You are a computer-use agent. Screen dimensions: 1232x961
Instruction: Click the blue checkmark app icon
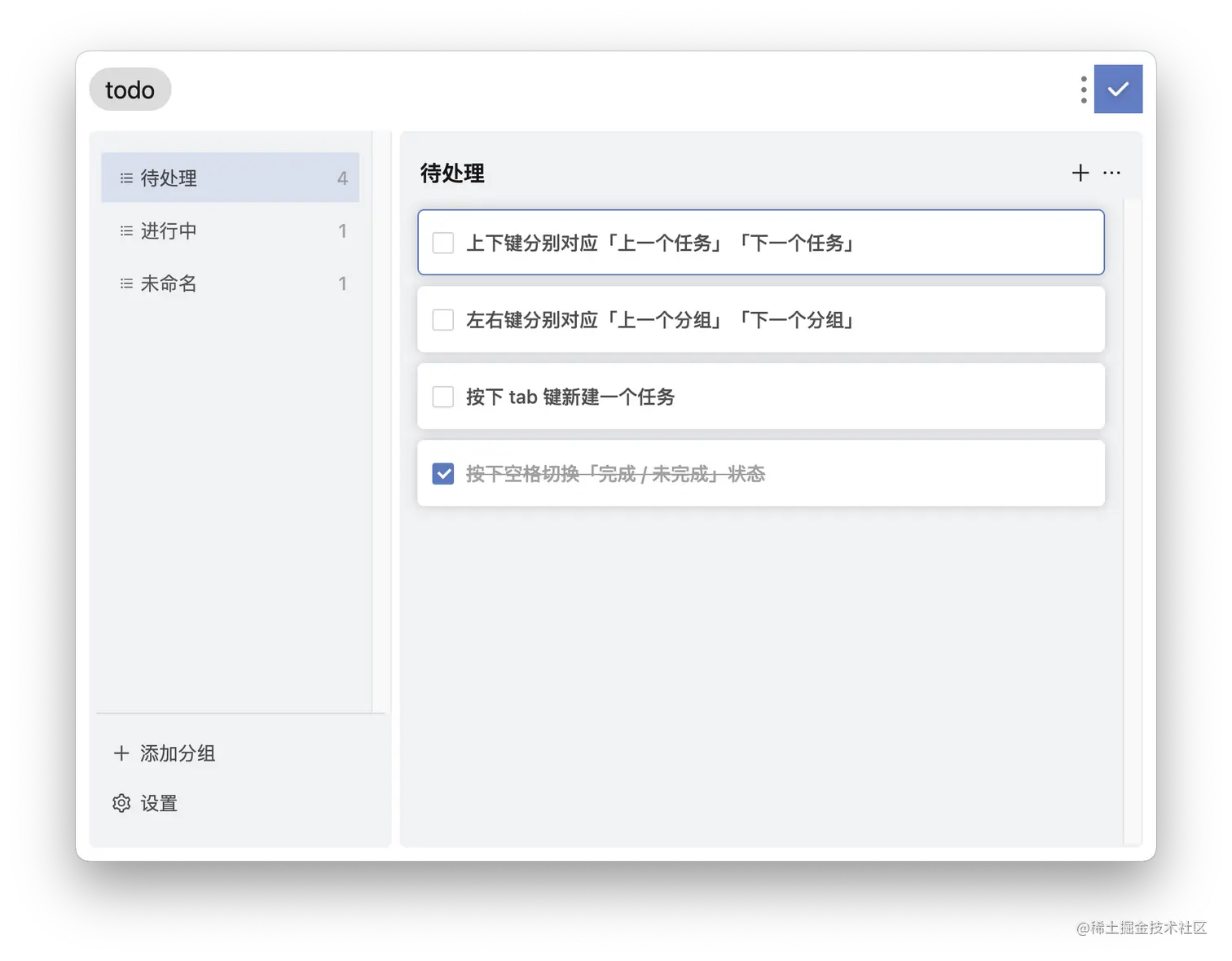pos(1118,89)
